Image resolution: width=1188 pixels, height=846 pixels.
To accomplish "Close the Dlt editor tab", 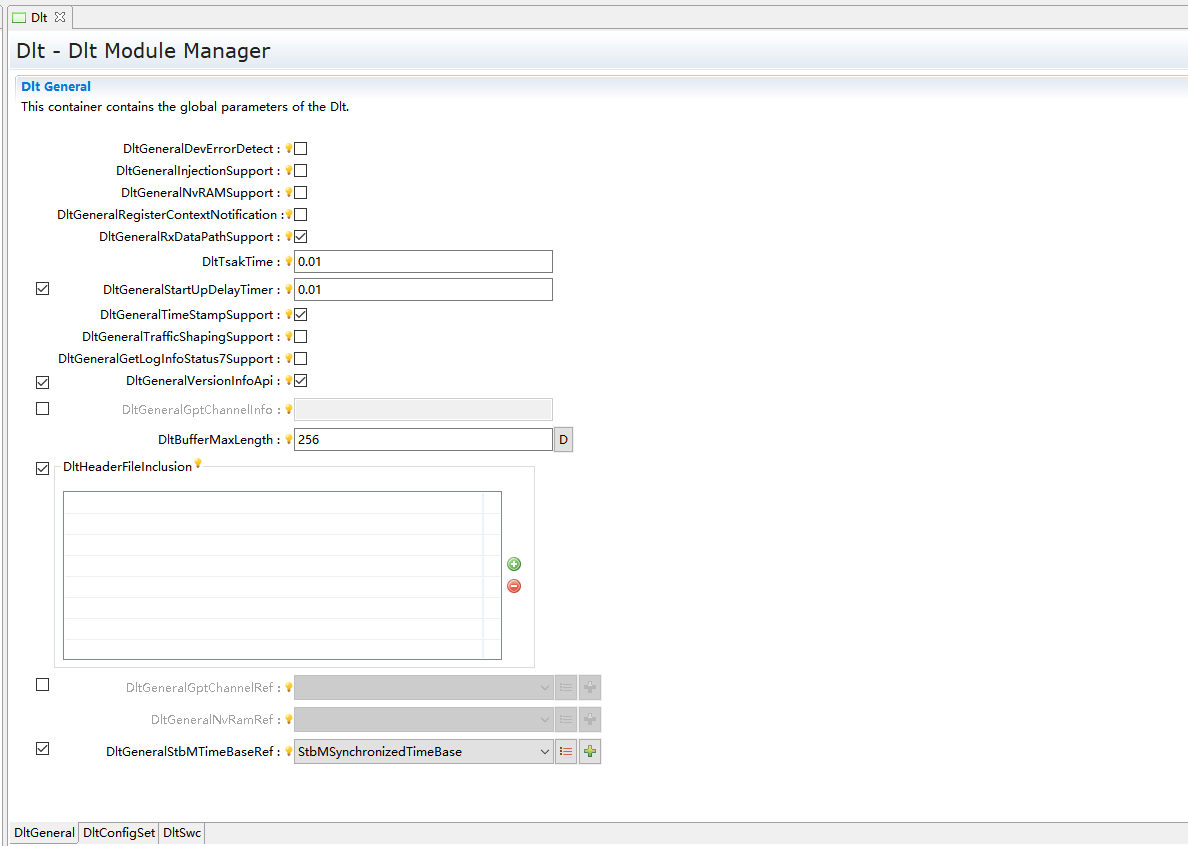I will [x=59, y=17].
